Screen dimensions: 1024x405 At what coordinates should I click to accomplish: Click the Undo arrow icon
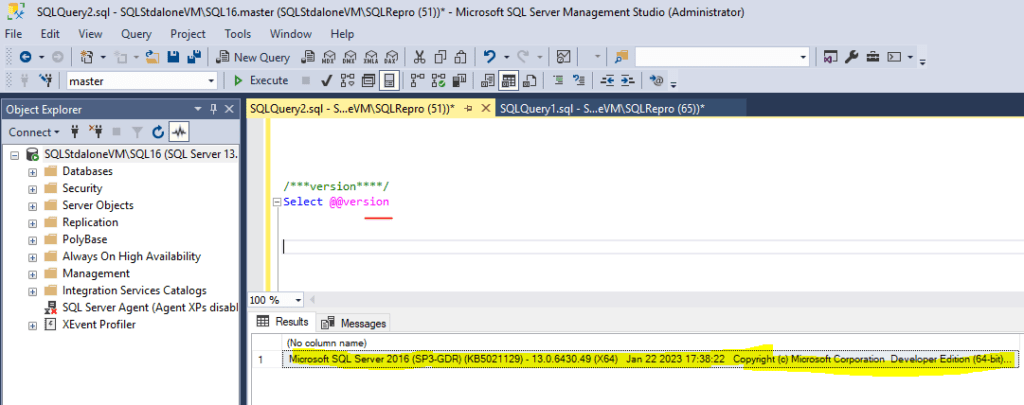pyautogui.click(x=489, y=57)
